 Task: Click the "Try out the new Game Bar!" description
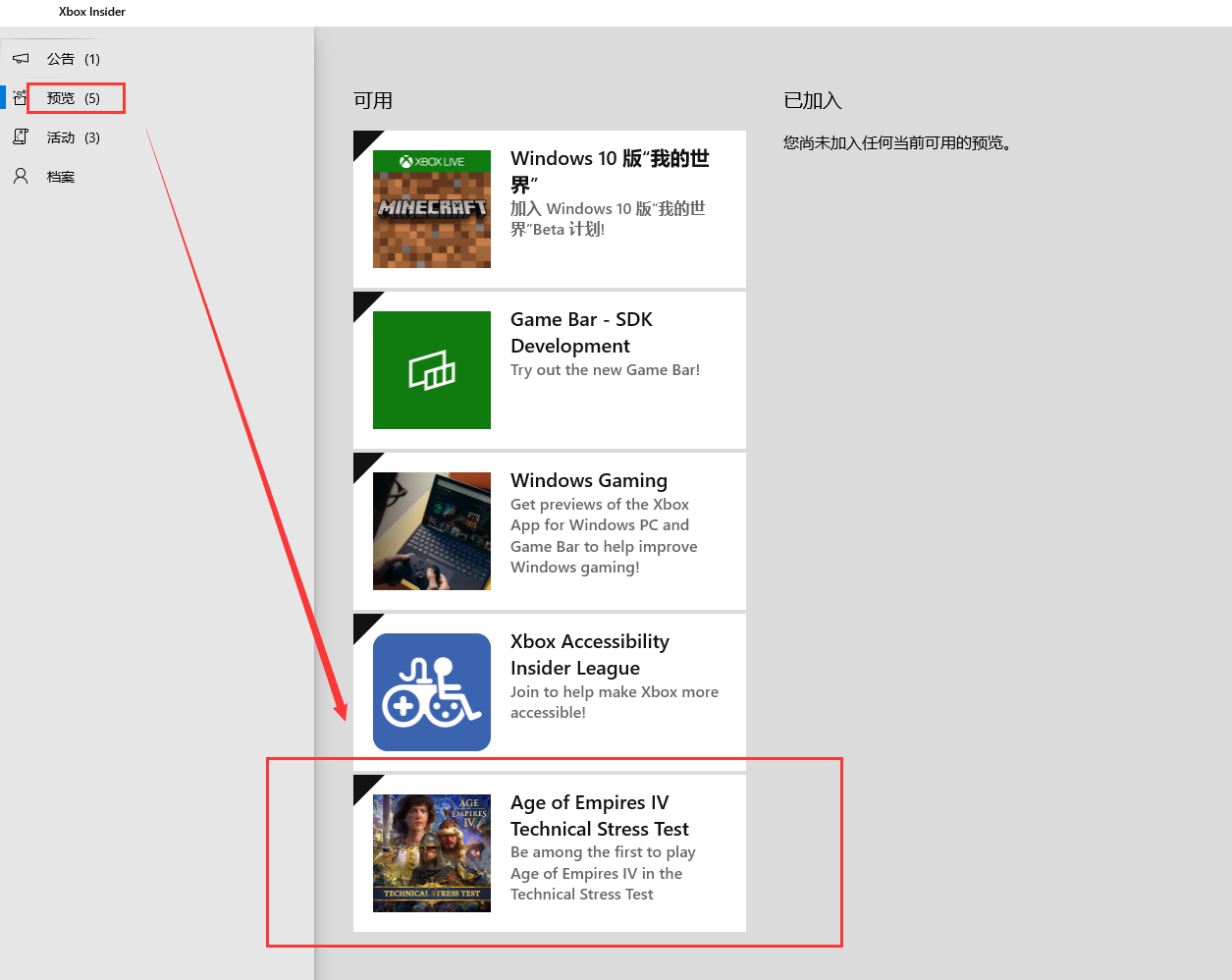click(x=605, y=370)
